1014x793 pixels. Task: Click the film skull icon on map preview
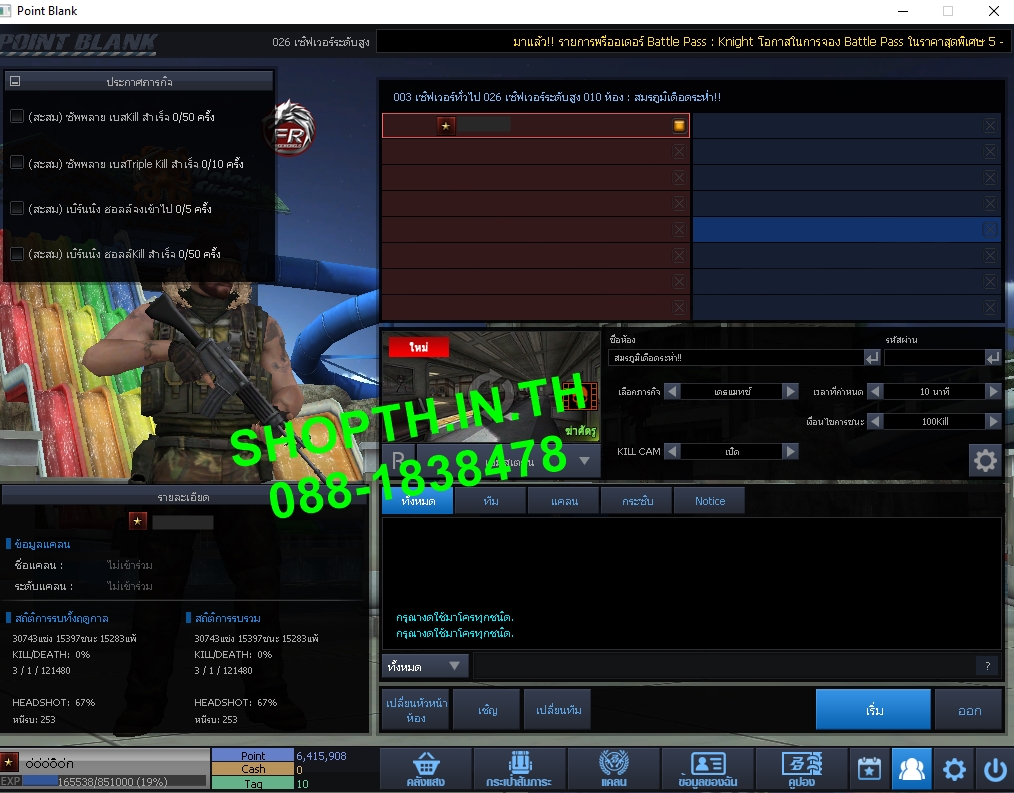click(x=579, y=395)
